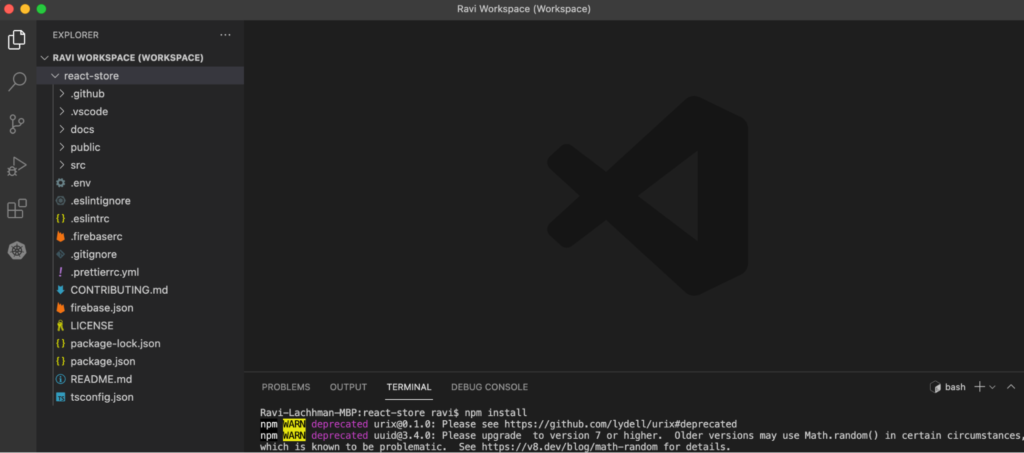Select the TERMINAL tab
Viewport: 1024px width, 453px height.
click(x=409, y=387)
